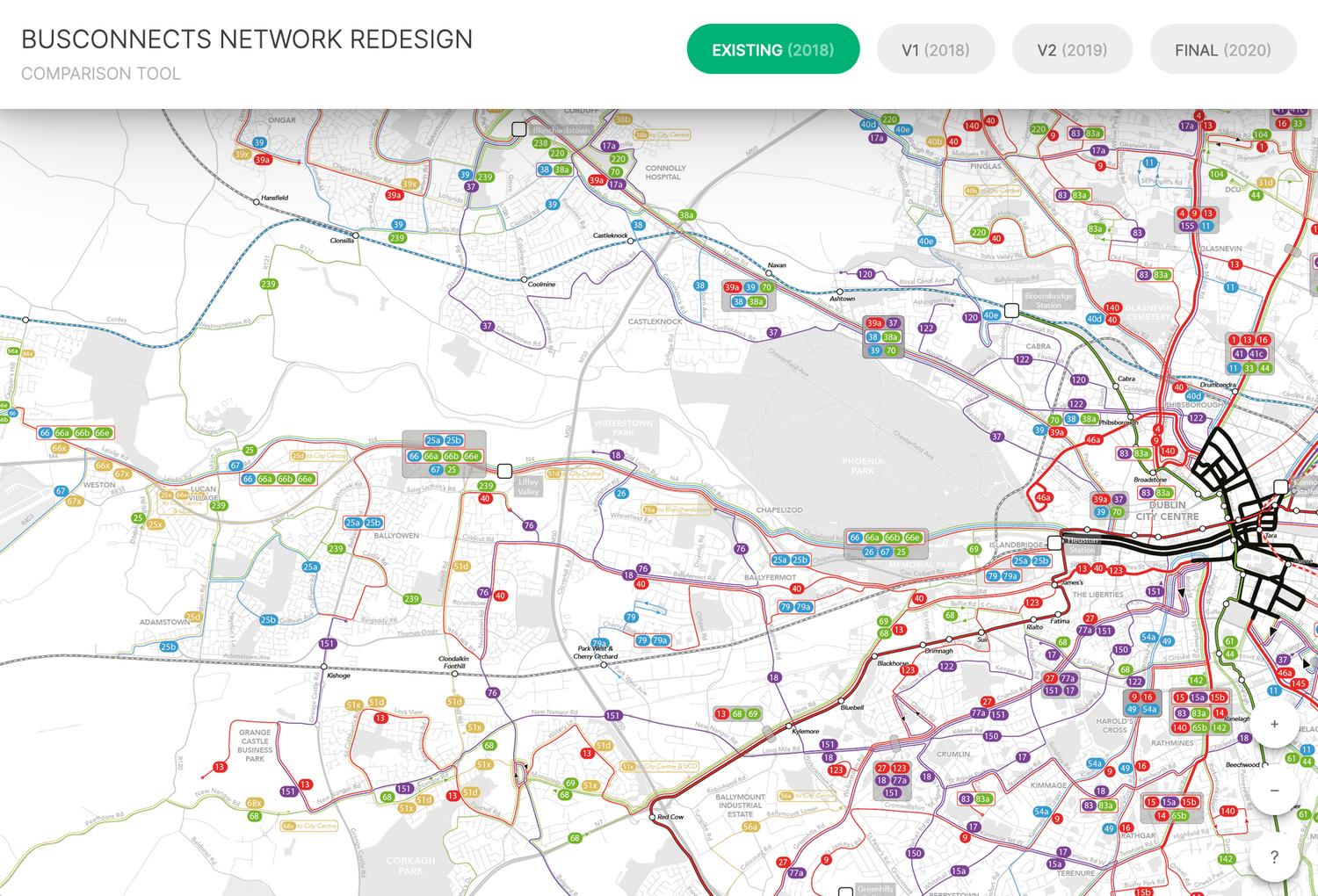Click the 'GRANGE CASTLE BUSINESS PARK' label
The width and height of the screenshot is (1318, 896).
pyautogui.click(x=255, y=745)
